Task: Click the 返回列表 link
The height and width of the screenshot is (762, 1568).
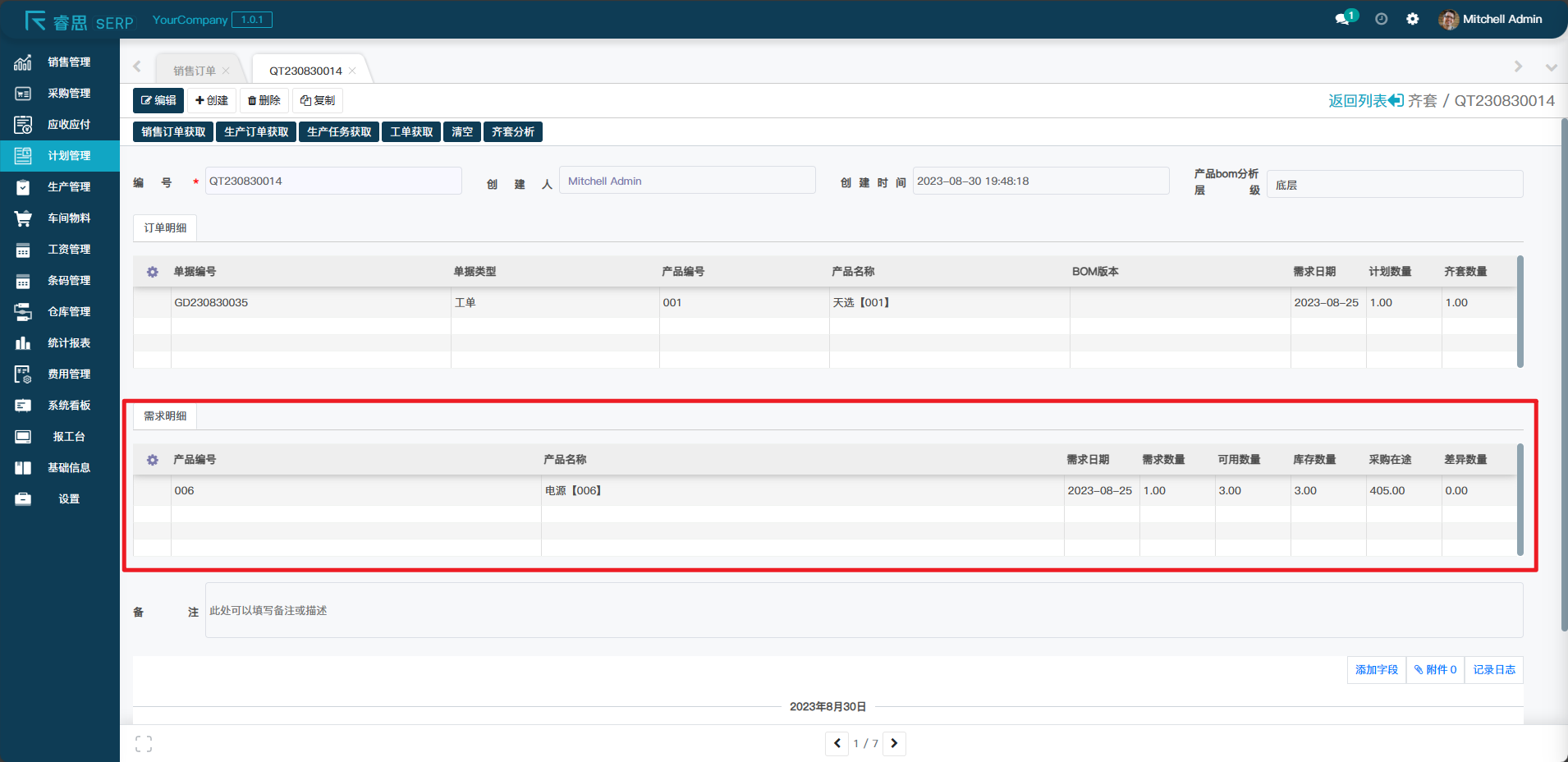Action: [1365, 100]
